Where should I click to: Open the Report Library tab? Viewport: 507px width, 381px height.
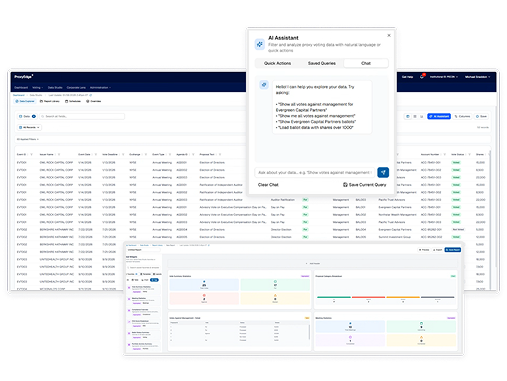[50, 101]
